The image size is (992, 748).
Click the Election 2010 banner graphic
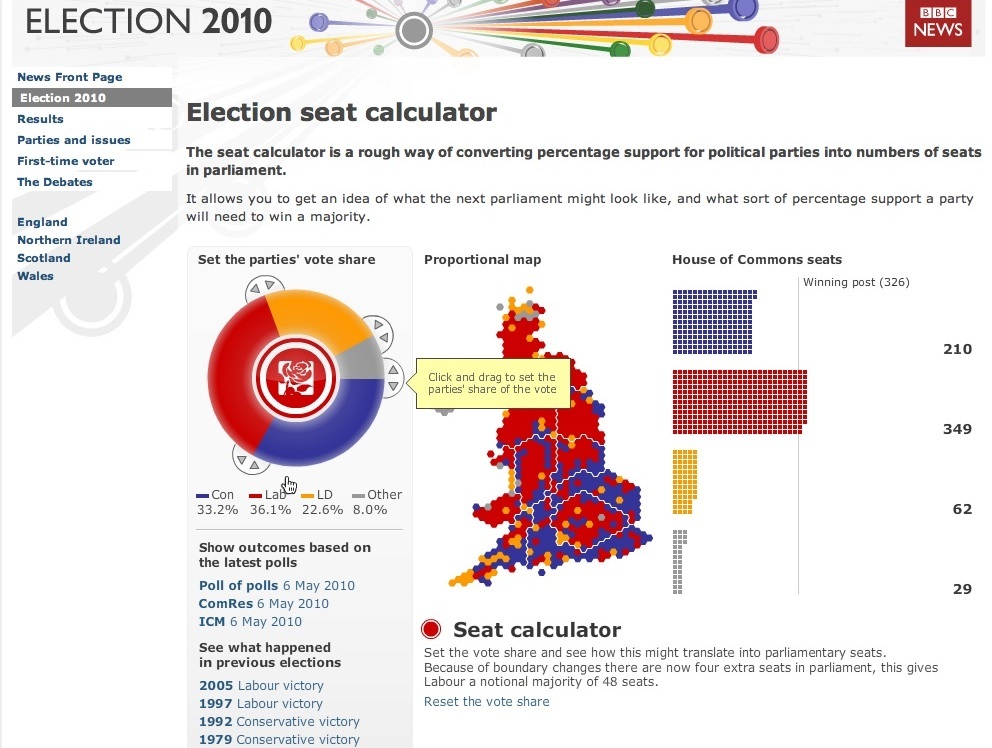click(147, 22)
